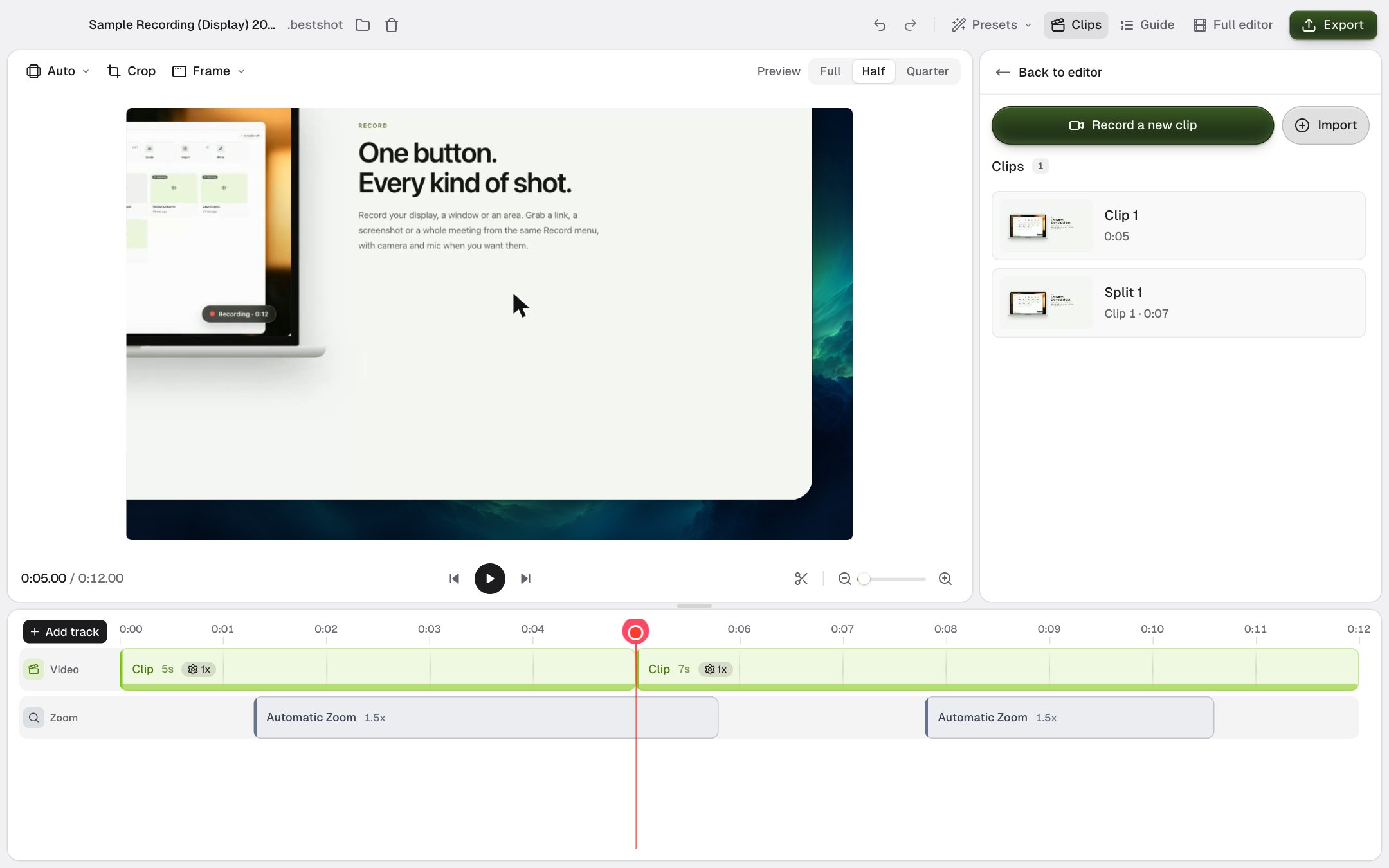Viewport: 1389px width, 868px height.
Task: Click the scissors split tool
Action: coord(801,579)
